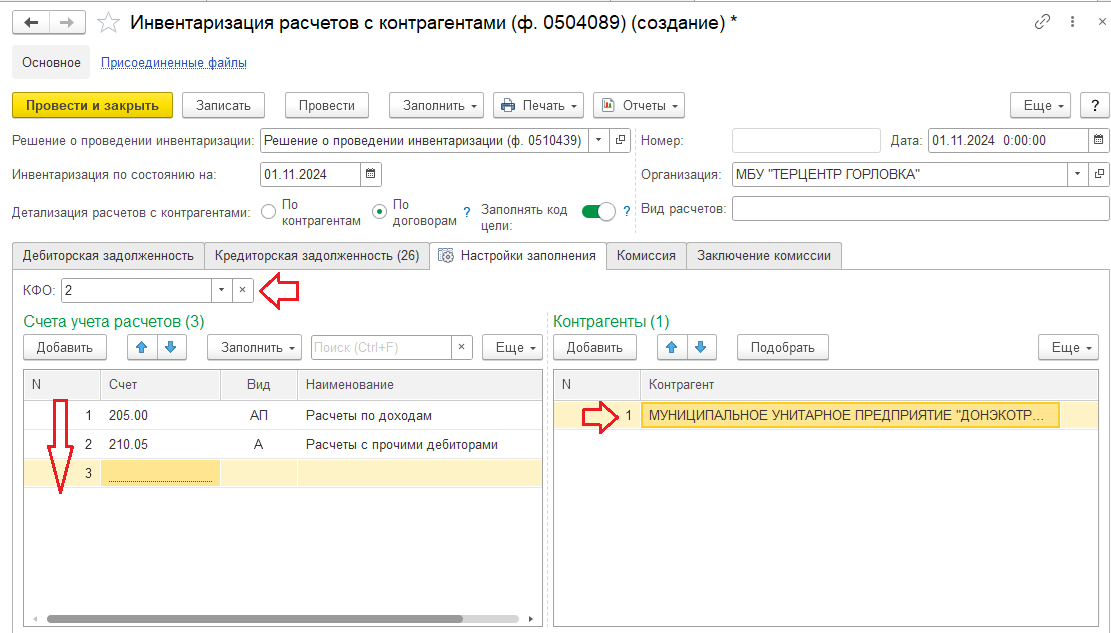1111x633 pixels.
Task: Add document to favorites with the star
Action: coord(108,23)
